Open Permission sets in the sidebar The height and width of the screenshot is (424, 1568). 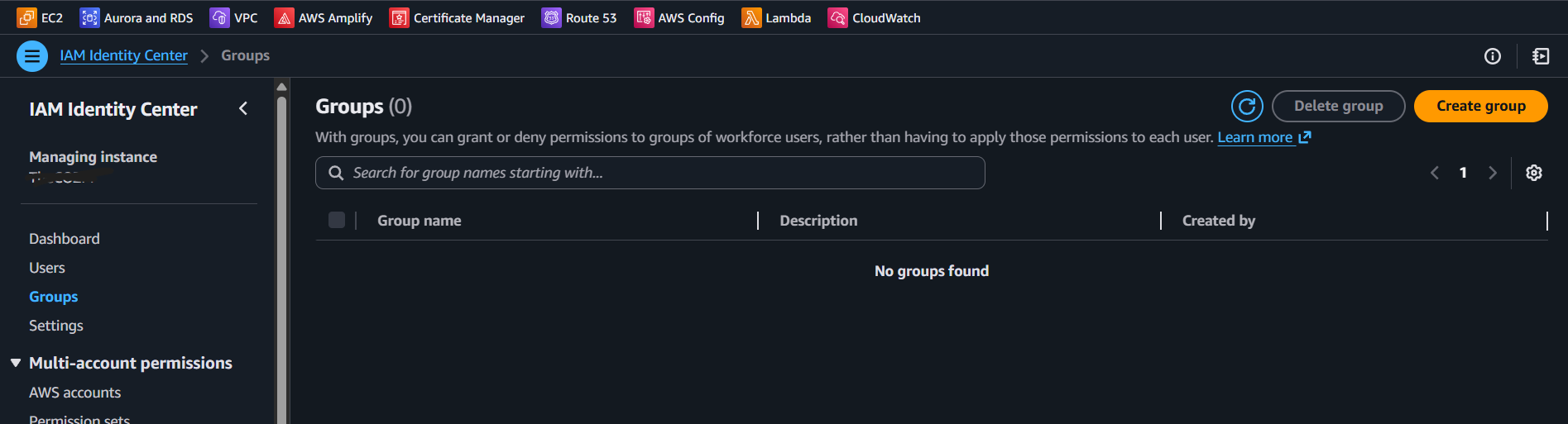[x=79, y=419]
